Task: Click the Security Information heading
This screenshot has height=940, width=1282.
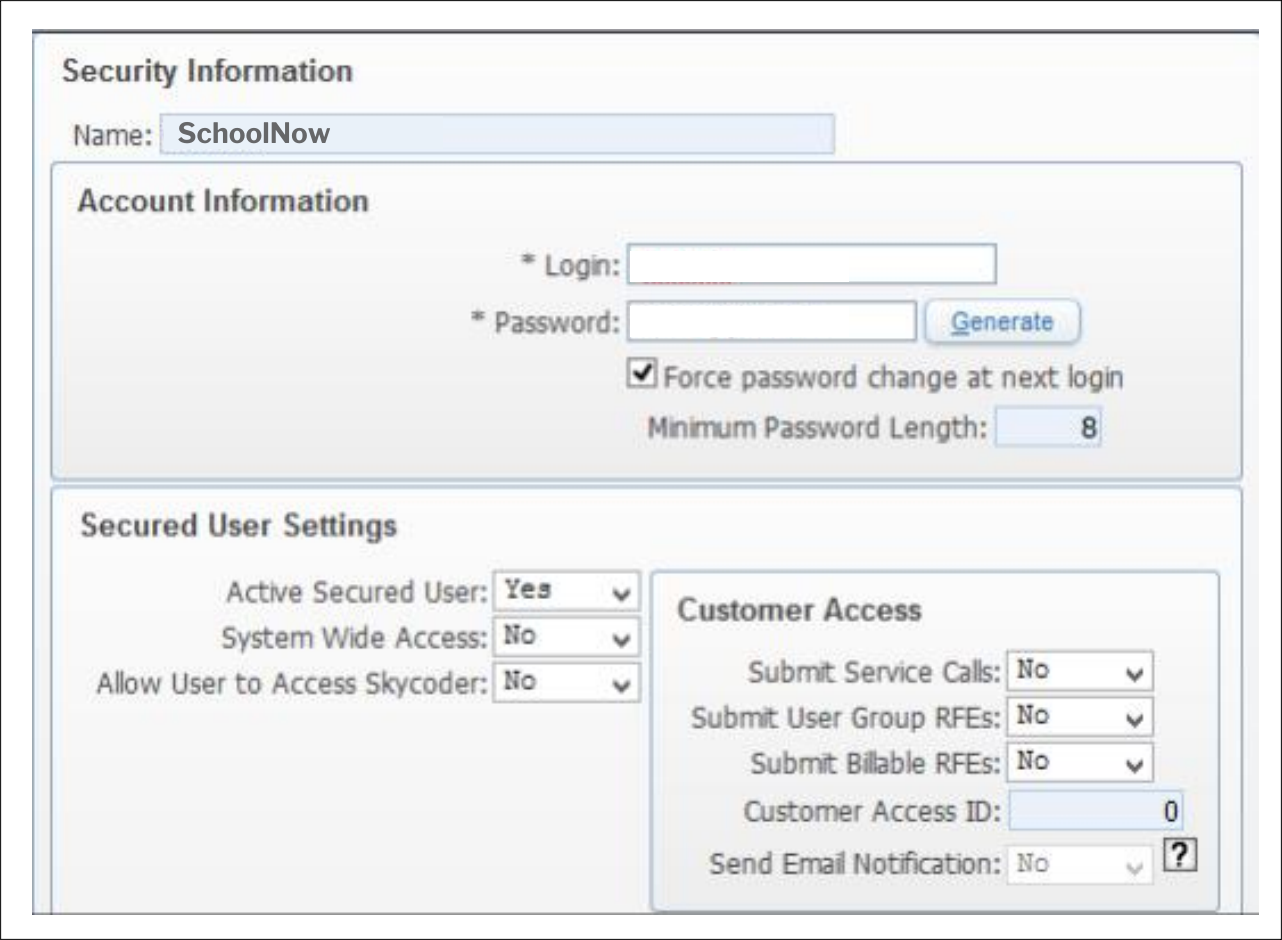Action: [x=207, y=72]
